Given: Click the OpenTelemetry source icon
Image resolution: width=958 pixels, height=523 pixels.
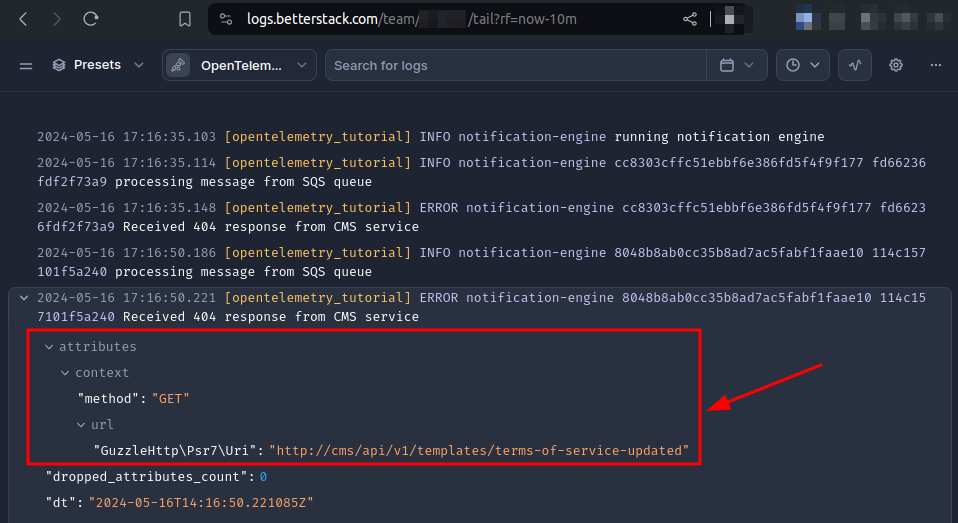Looking at the screenshot, I should [x=178, y=65].
